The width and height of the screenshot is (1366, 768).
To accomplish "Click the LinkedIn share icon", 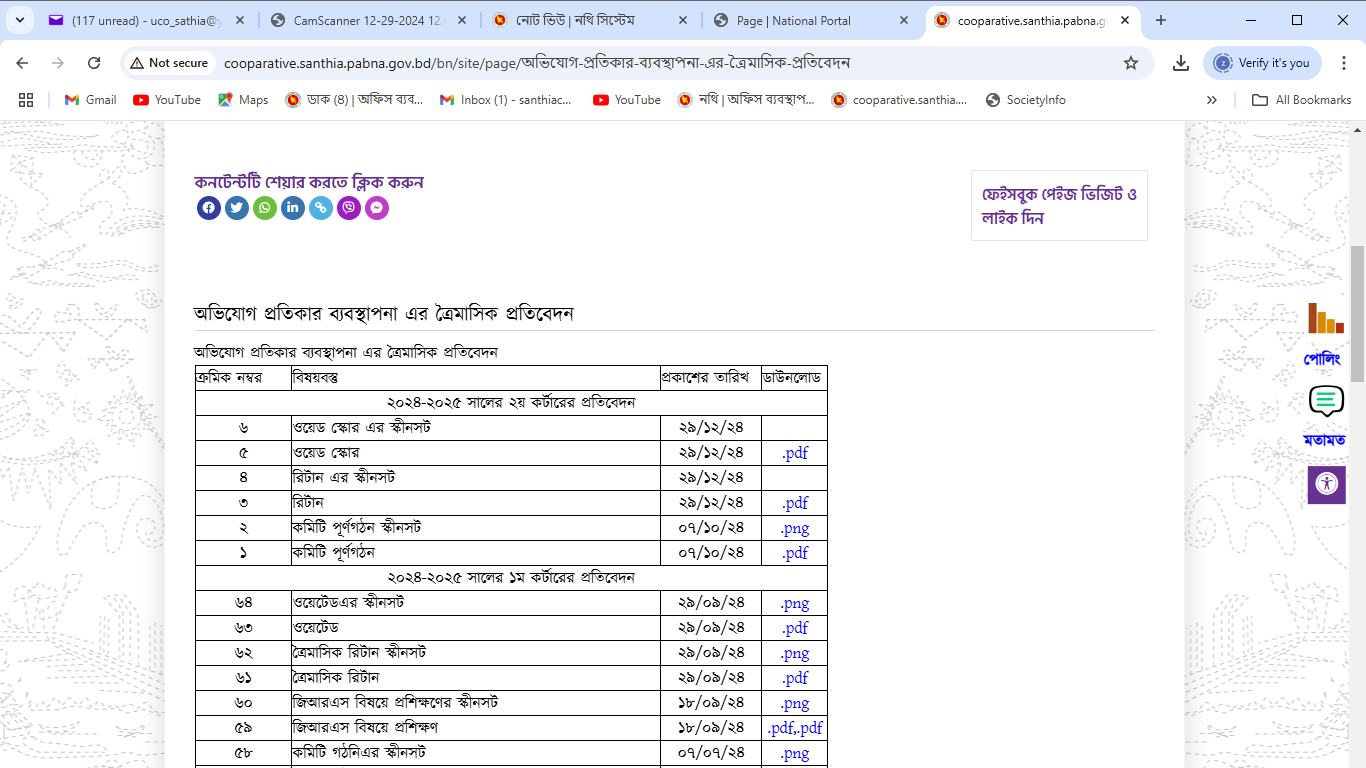I will [x=293, y=208].
